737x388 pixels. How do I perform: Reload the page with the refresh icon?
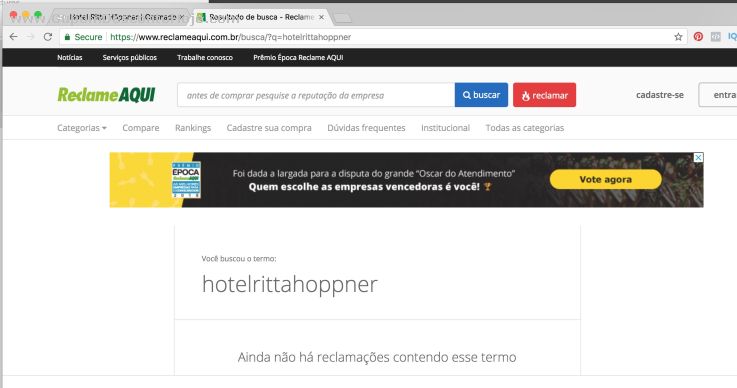coord(47,37)
